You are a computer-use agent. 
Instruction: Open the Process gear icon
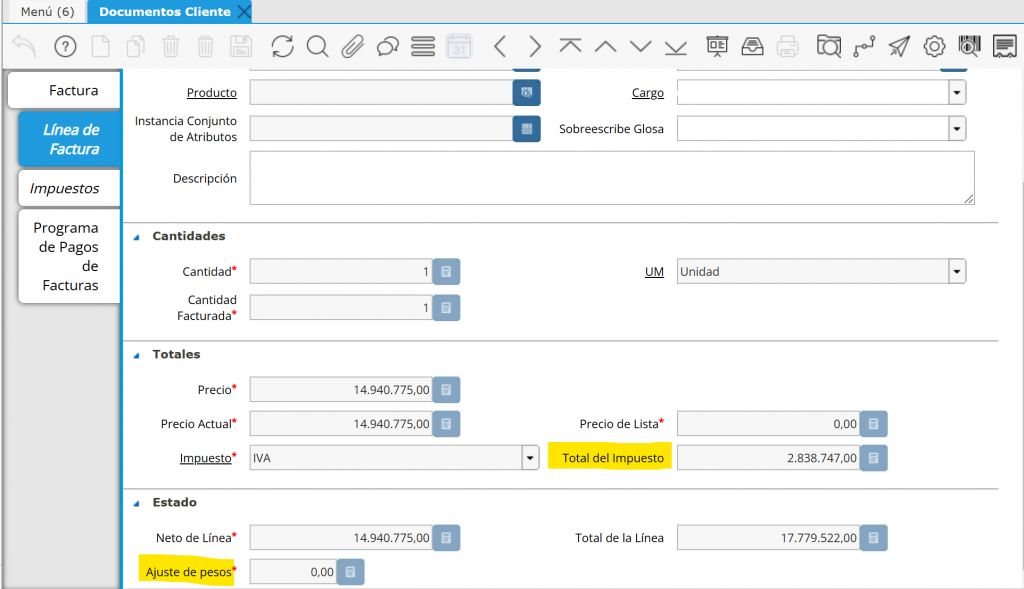pyautogui.click(x=935, y=46)
